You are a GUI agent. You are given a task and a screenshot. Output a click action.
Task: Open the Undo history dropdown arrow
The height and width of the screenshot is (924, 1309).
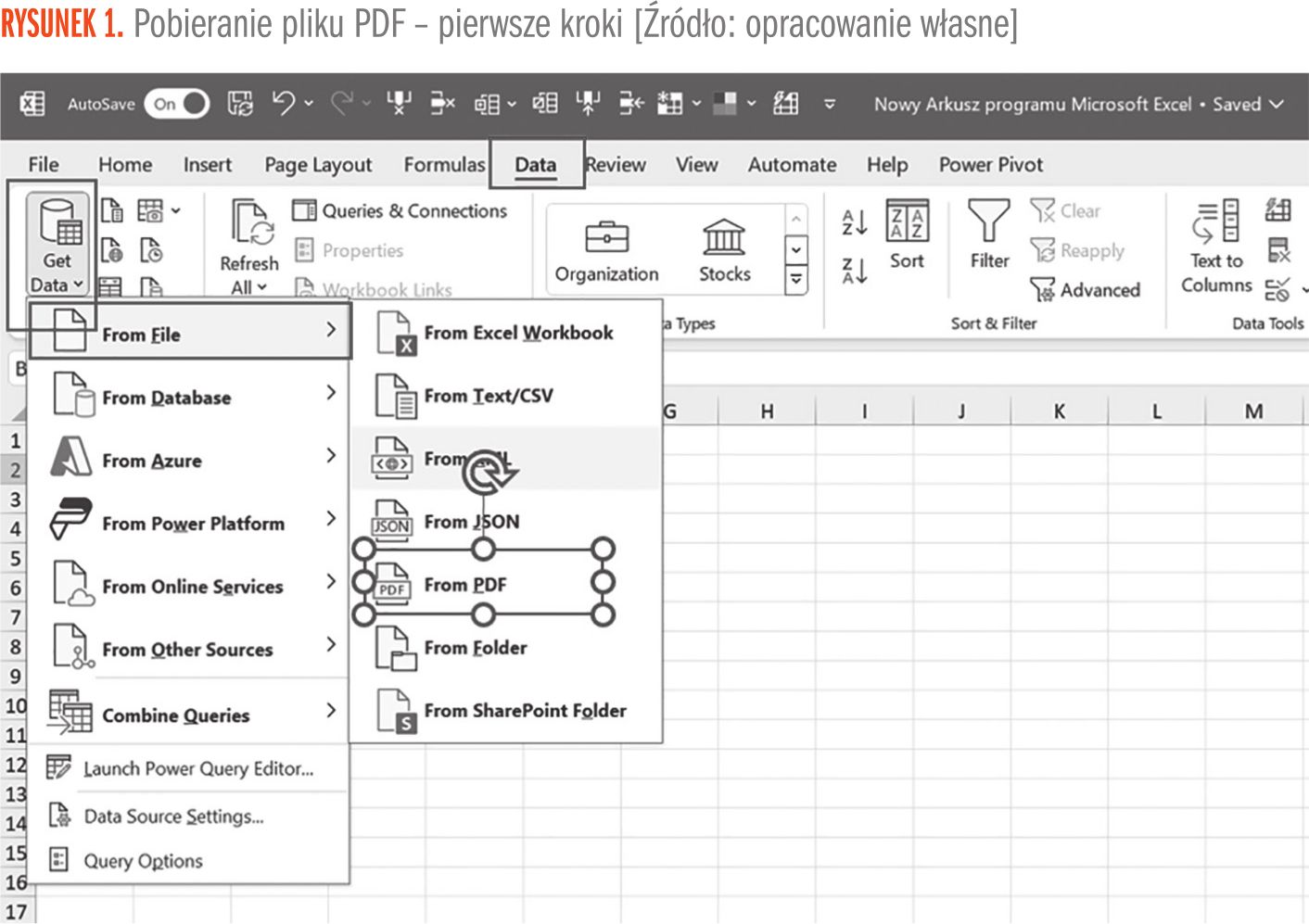309,104
